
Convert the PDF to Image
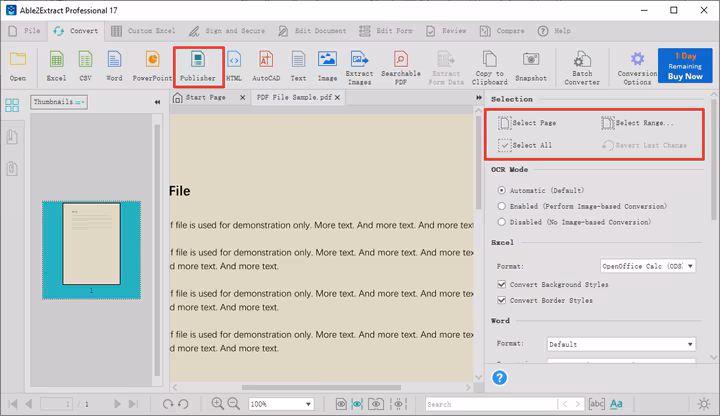point(327,66)
